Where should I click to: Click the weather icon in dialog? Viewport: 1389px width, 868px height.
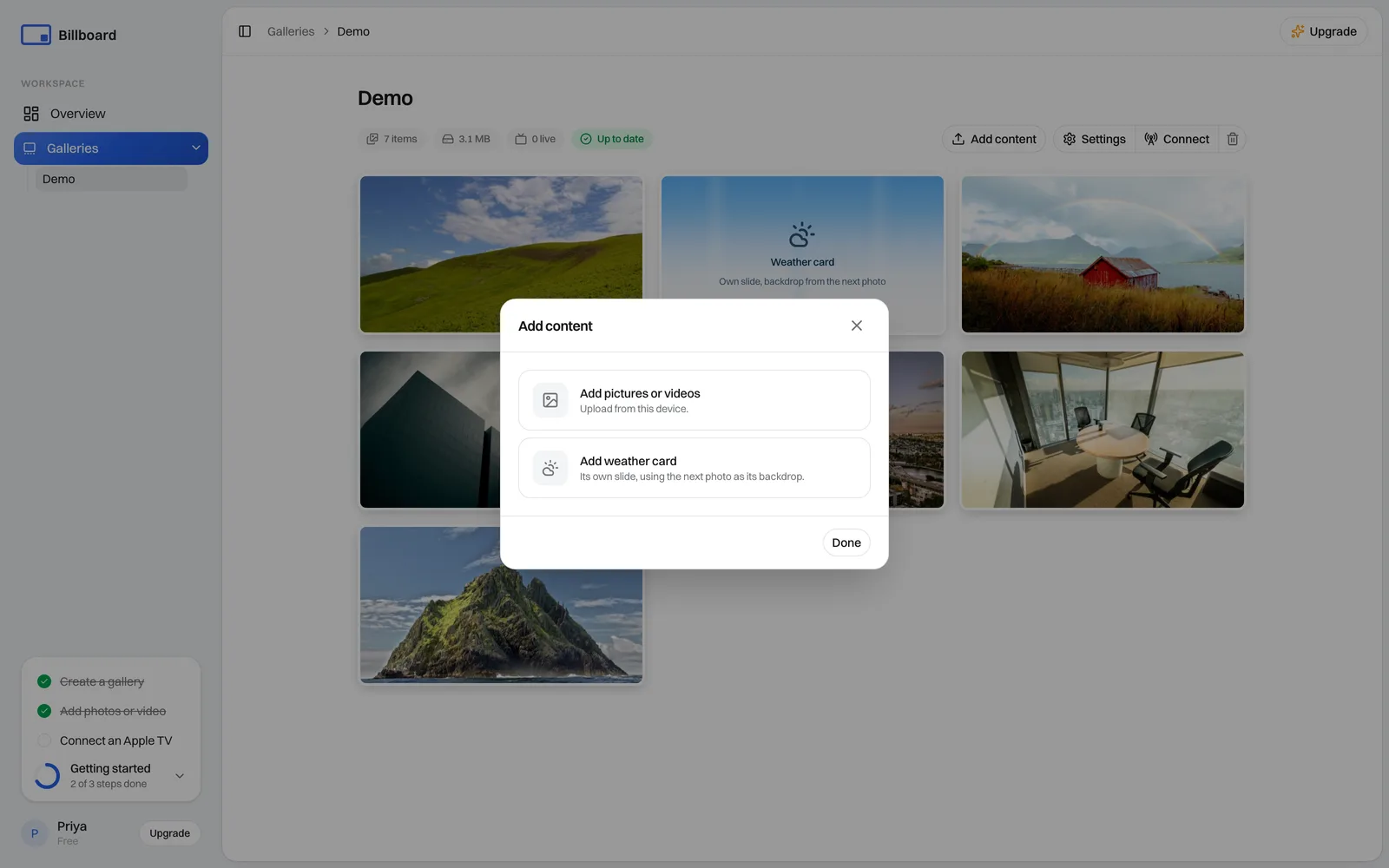click(550, 468)
